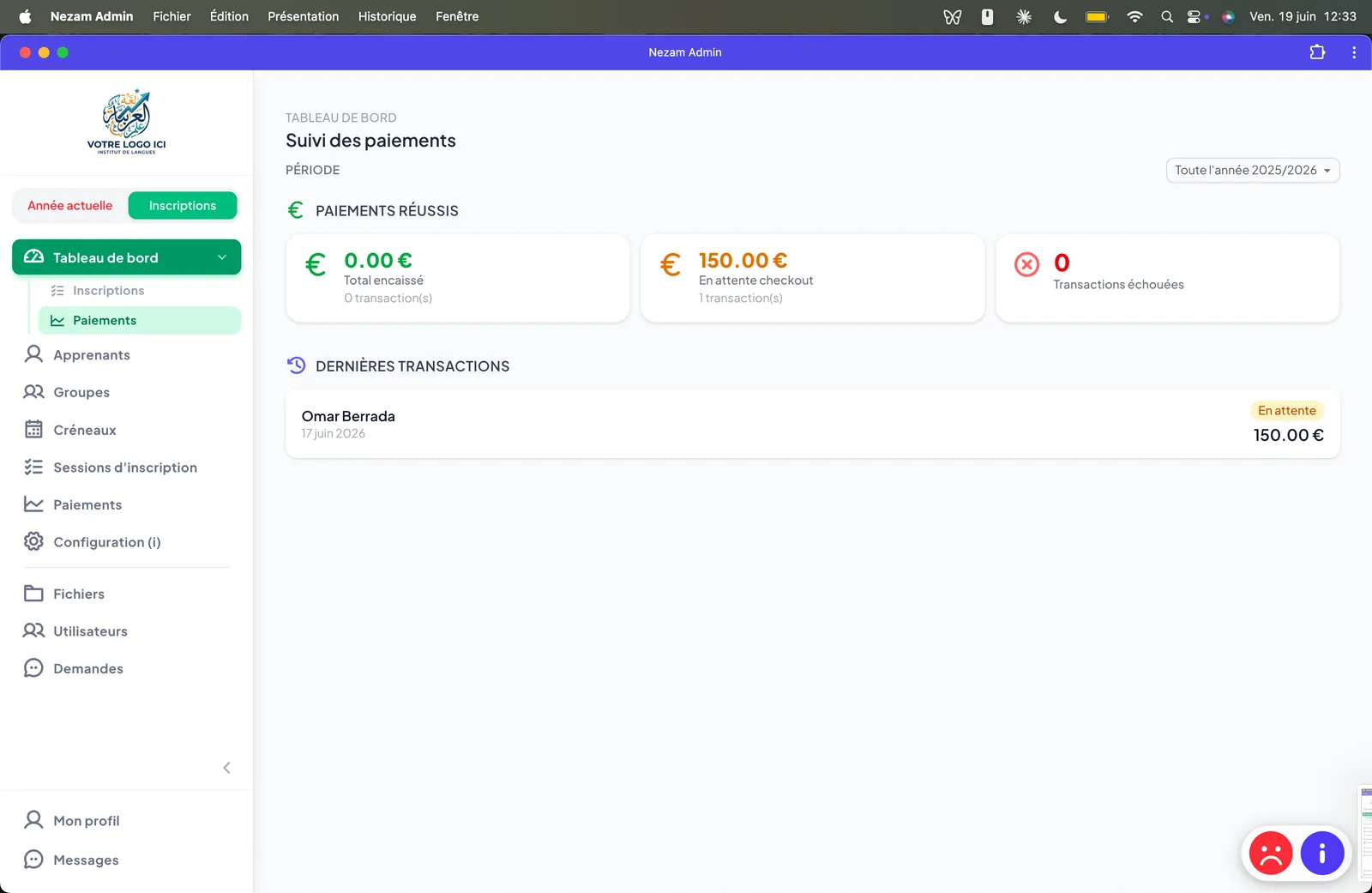Open the Nezam Admin app menu
1372x893 pixels.
pos(92,16)
